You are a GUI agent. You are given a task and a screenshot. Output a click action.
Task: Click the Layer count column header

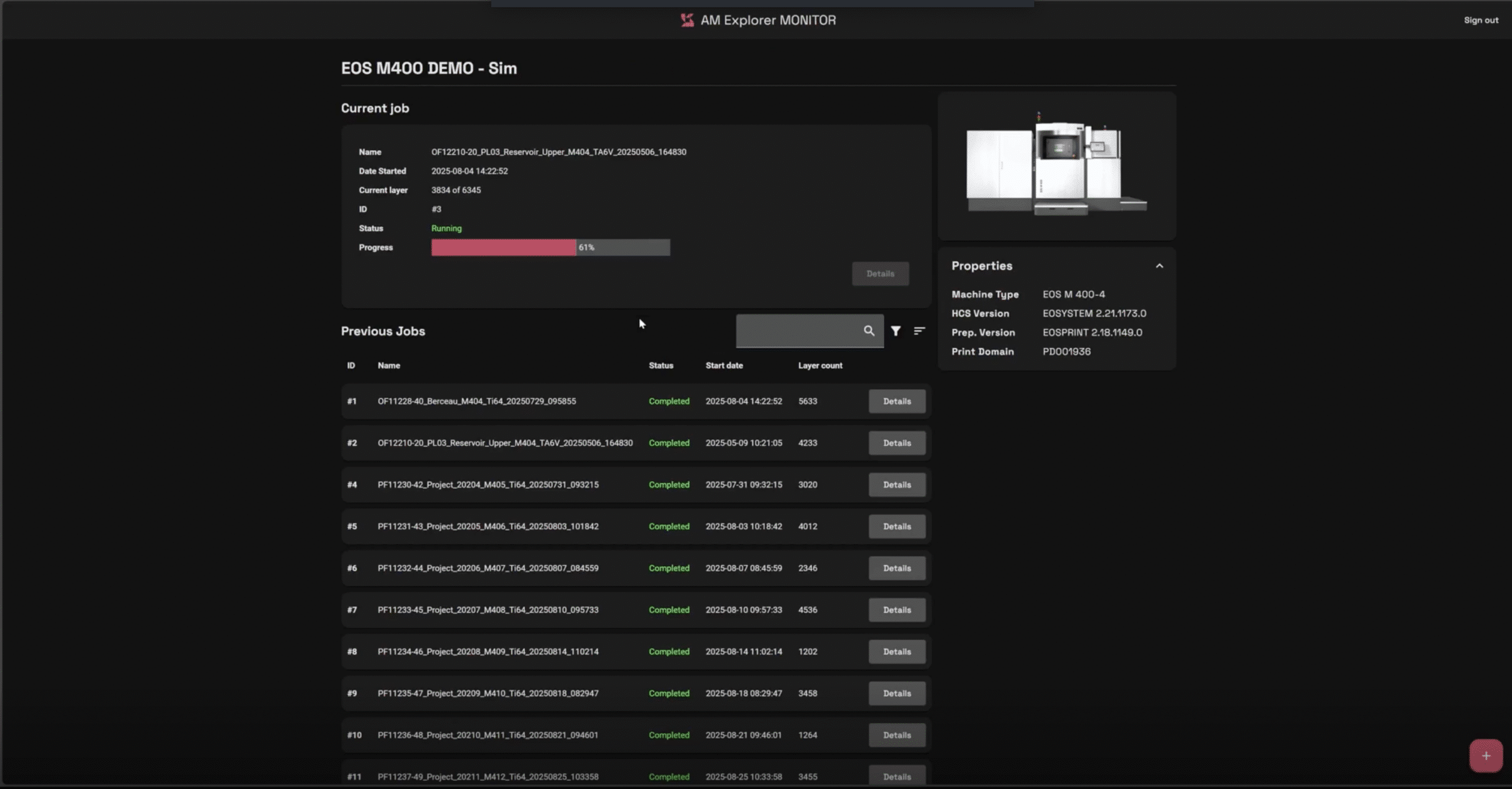click(x=820, y=366)
